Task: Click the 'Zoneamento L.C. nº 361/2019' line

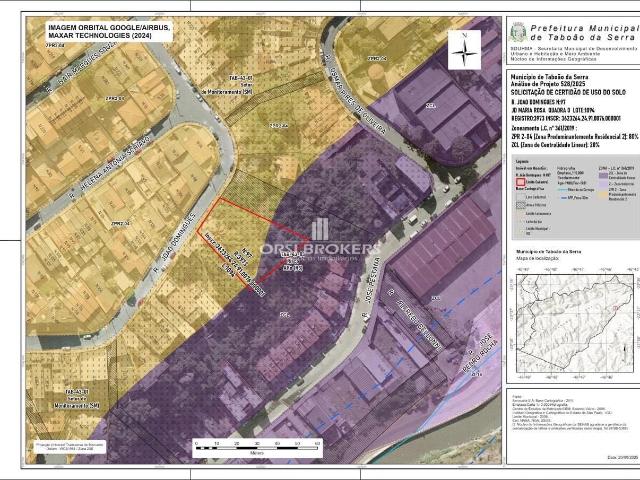Action: point(544,128)
